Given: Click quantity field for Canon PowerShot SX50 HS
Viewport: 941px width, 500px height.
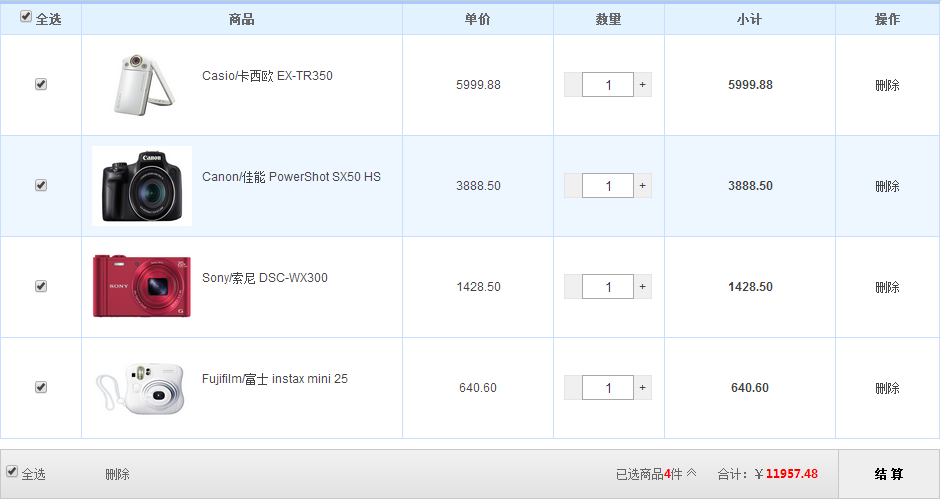Looking at the screenshot, I should [608, 185].
